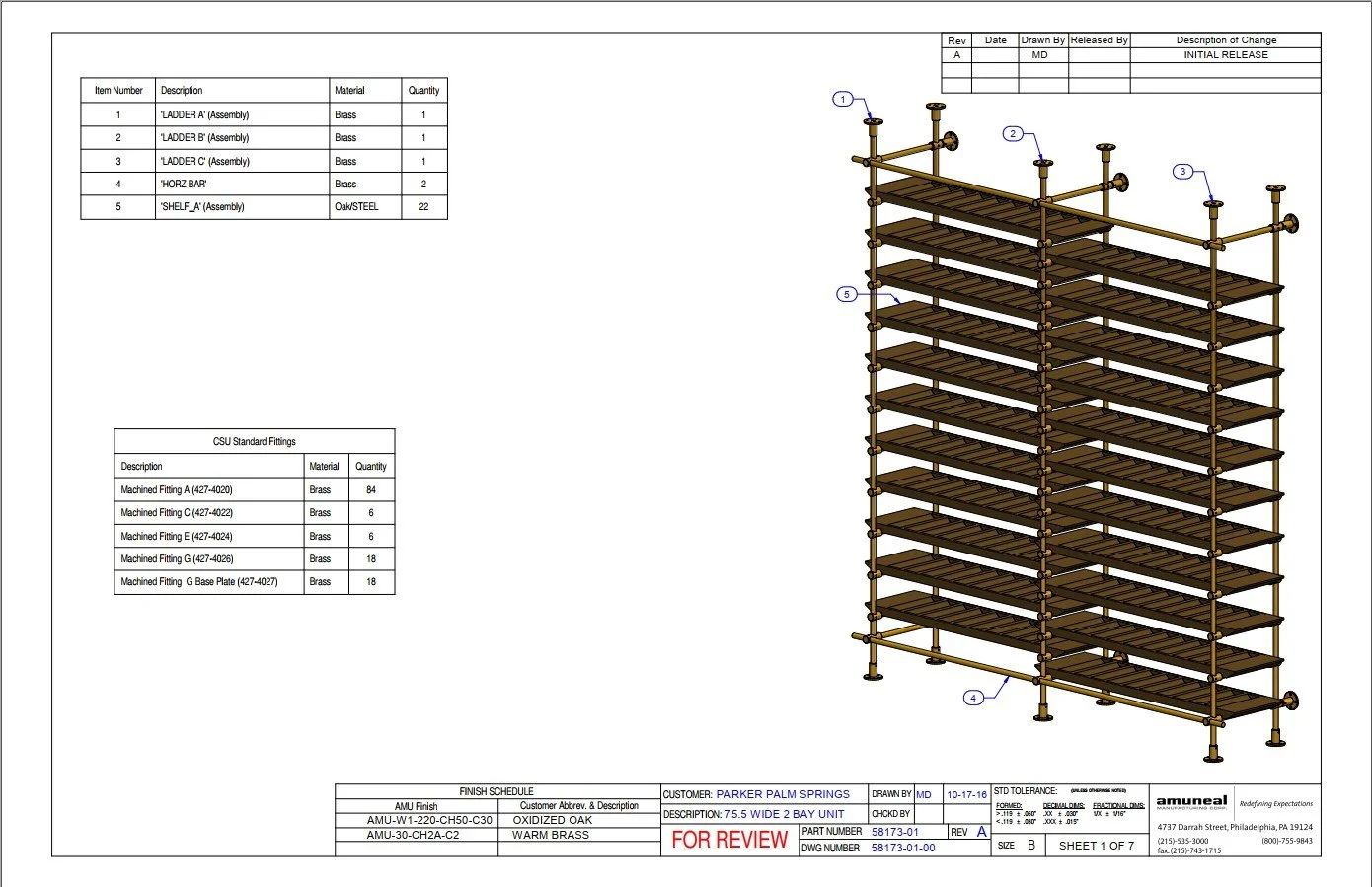Viewport: 1372px width, 887px height.
Task: Select part number 58173-01
Action: point(895,832)
